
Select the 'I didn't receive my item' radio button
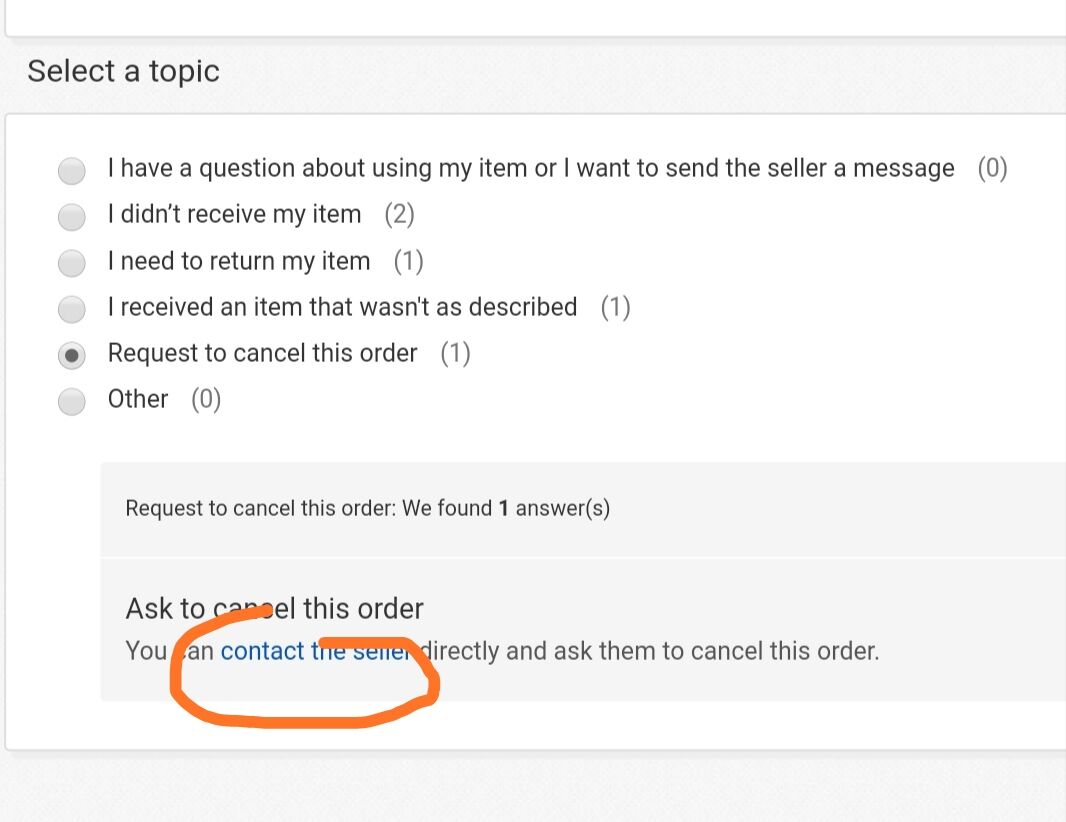point(72,216)
